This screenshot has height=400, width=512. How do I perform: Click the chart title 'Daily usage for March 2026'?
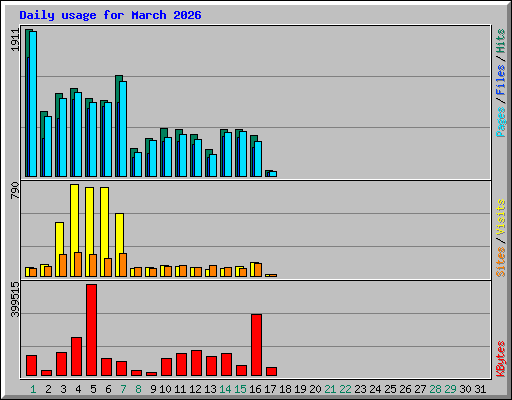[110, 15]
